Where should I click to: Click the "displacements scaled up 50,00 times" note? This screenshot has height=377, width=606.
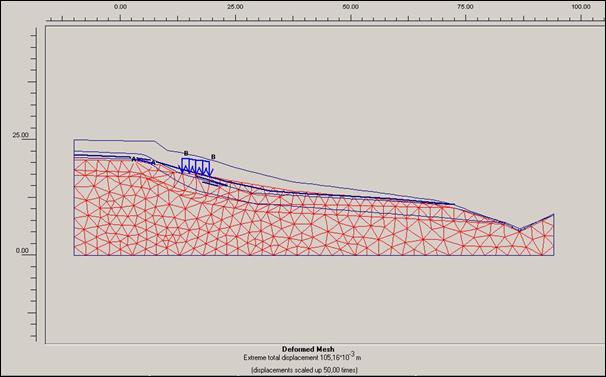305,370
